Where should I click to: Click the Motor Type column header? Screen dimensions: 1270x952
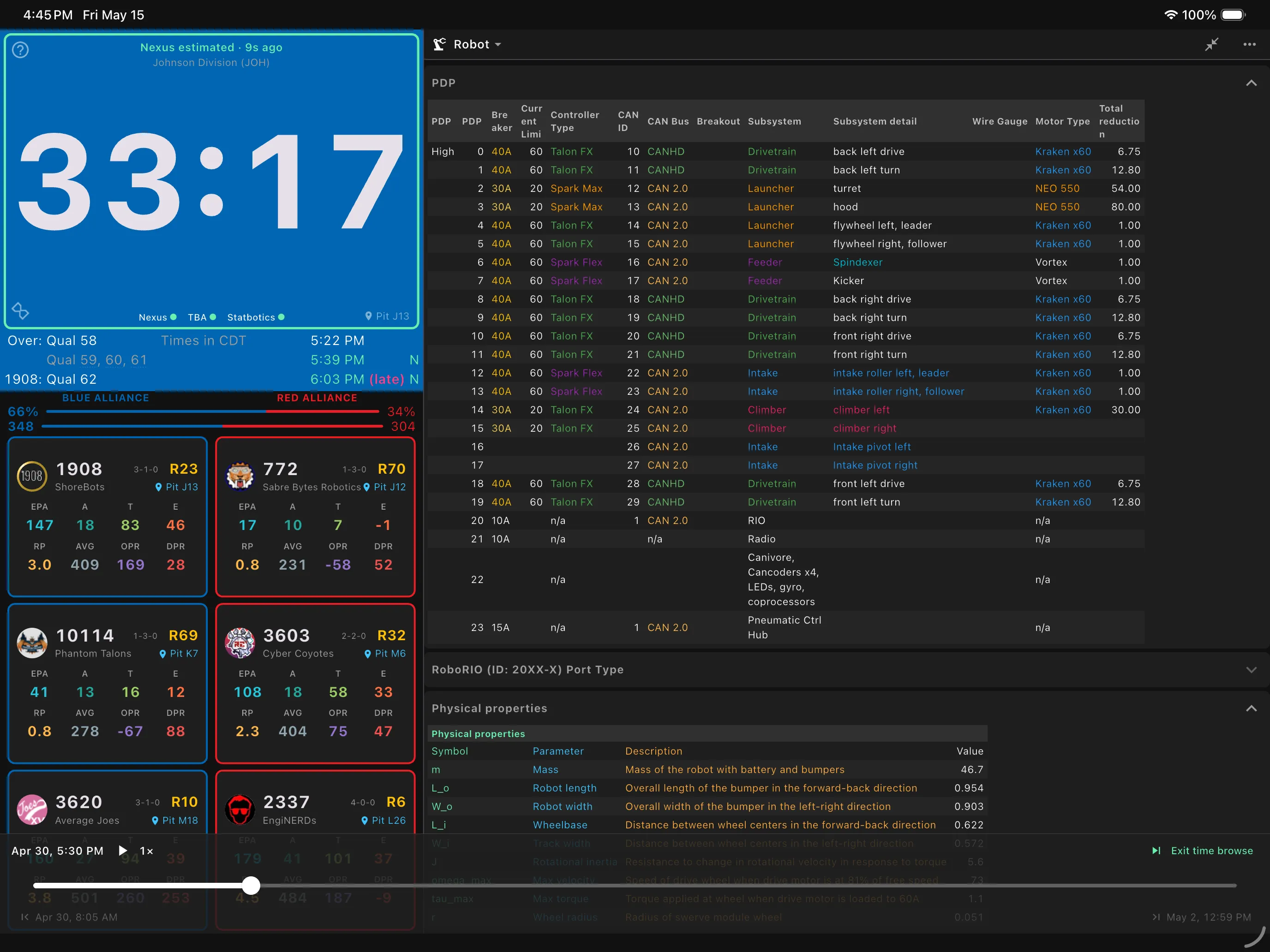pyautogui.click(x=1062, y=121)
